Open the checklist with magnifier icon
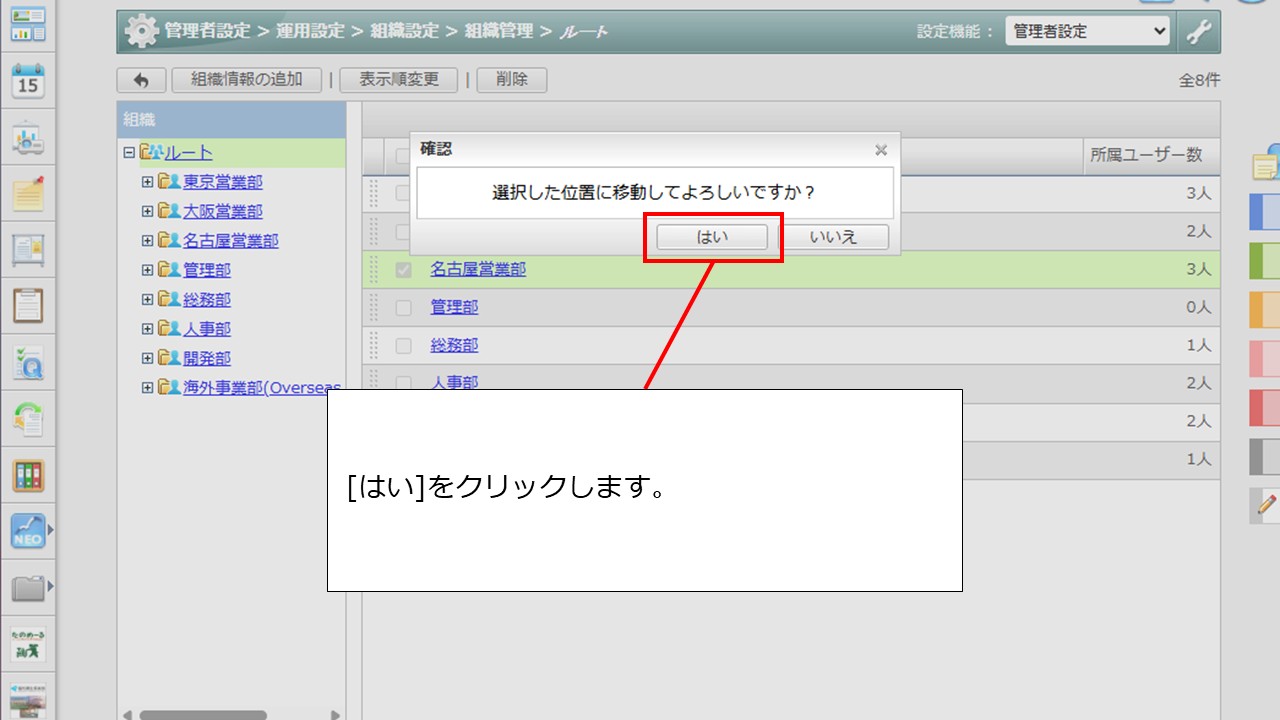 coord(28,363)
